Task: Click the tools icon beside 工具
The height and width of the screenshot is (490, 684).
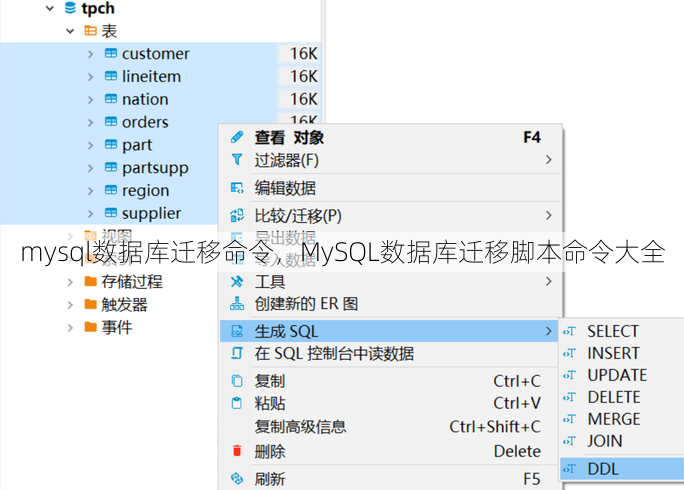Action: (x=237, y=281)
